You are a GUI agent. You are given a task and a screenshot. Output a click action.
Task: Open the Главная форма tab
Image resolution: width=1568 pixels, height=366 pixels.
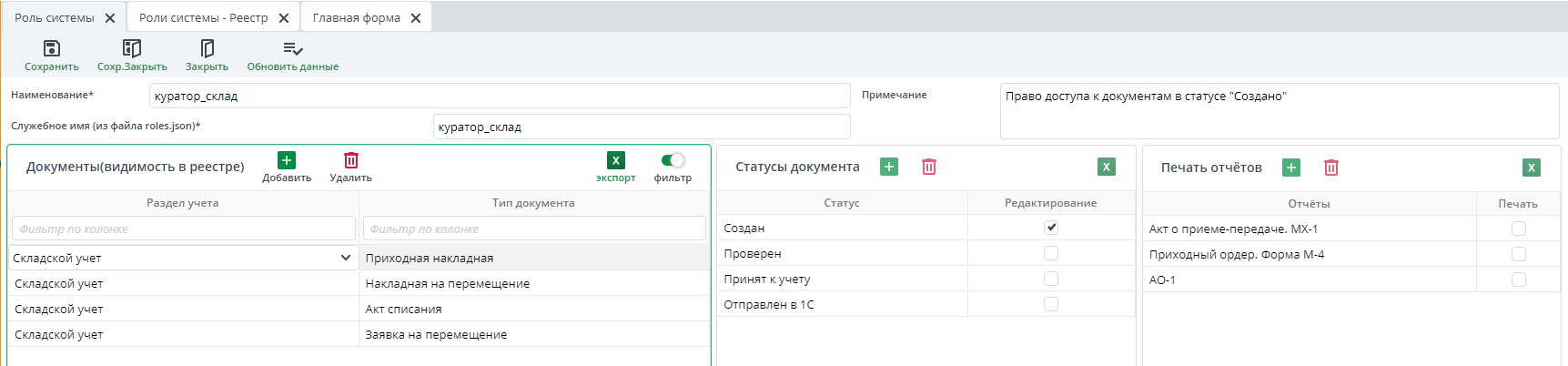click(356, 18)
